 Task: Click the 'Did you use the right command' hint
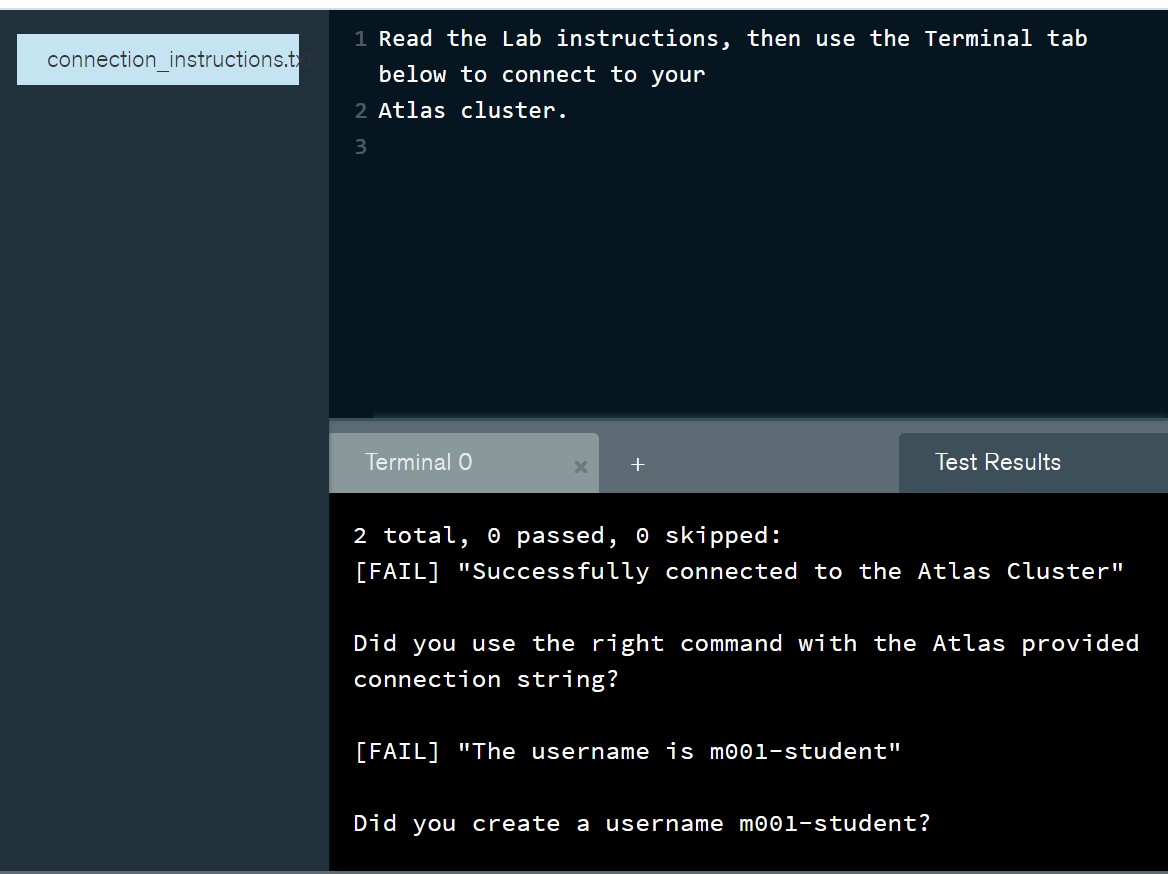pos(745,644)
